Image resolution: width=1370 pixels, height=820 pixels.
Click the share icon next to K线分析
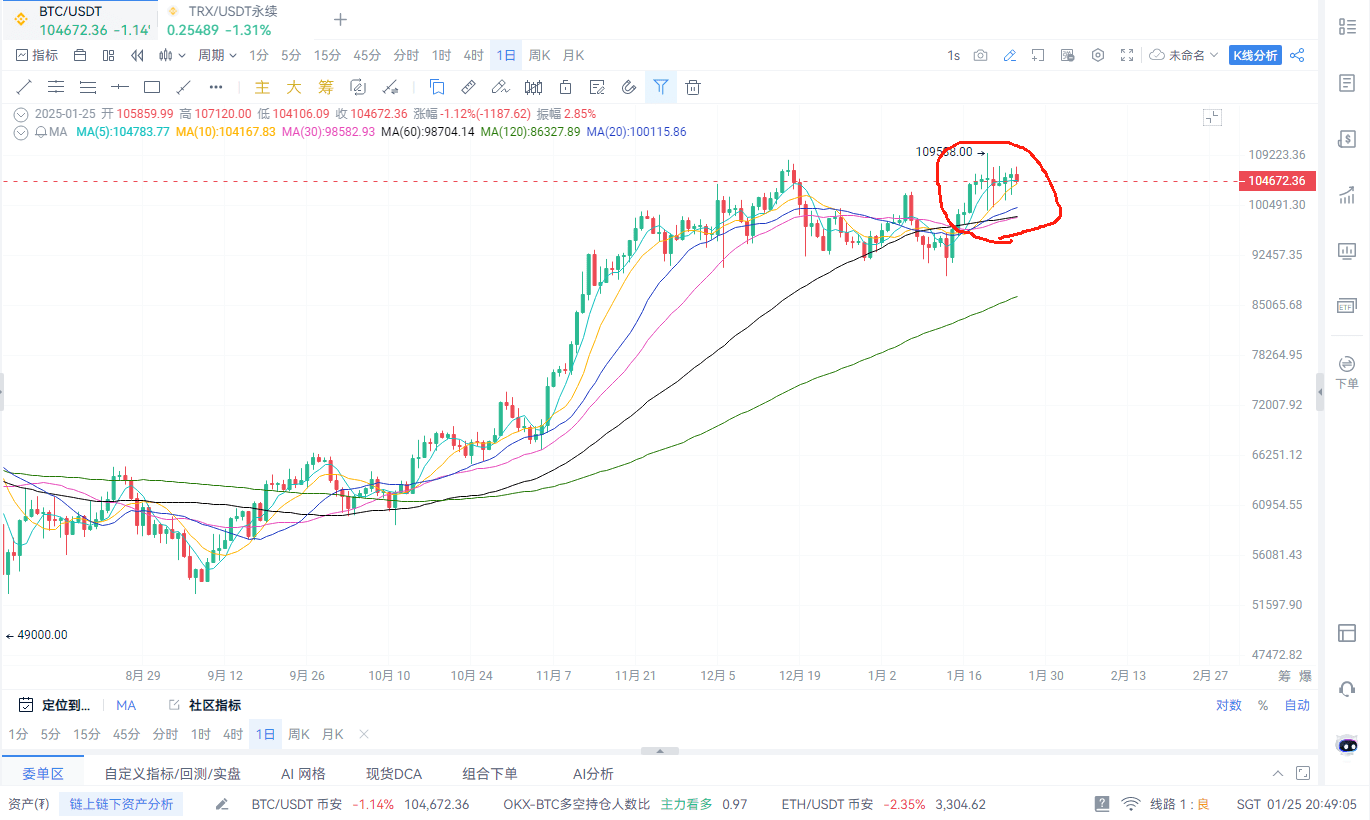pyautogui.click(x=1297, y=55)
